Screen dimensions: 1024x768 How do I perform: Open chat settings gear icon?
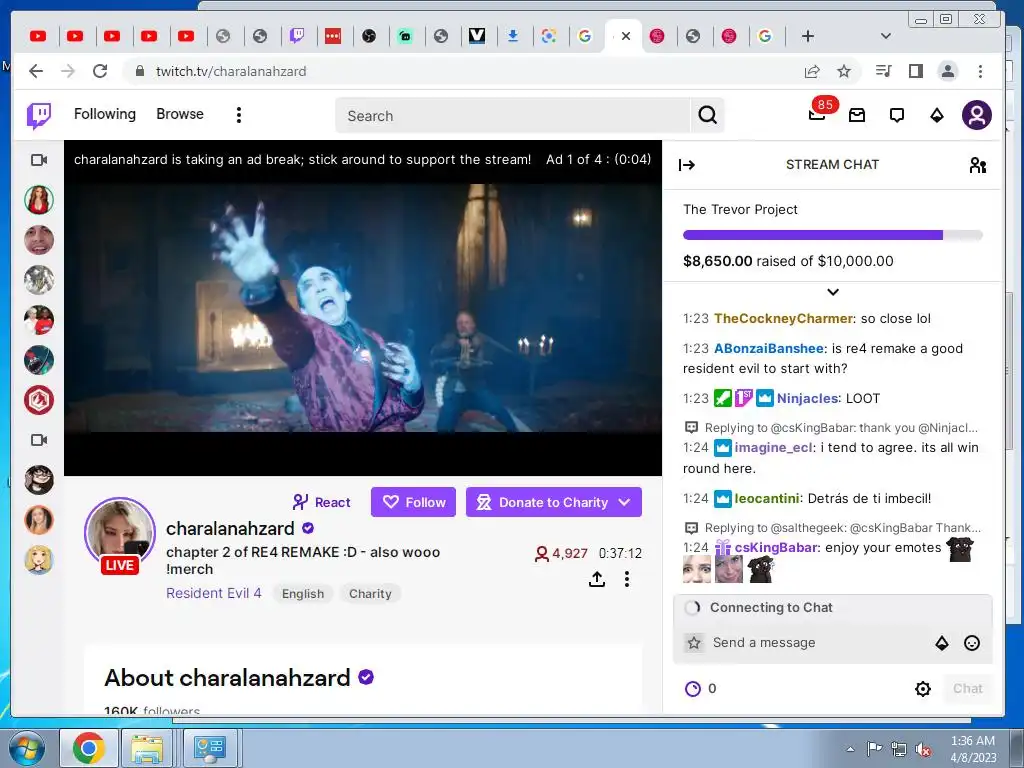tap(923, 689)
